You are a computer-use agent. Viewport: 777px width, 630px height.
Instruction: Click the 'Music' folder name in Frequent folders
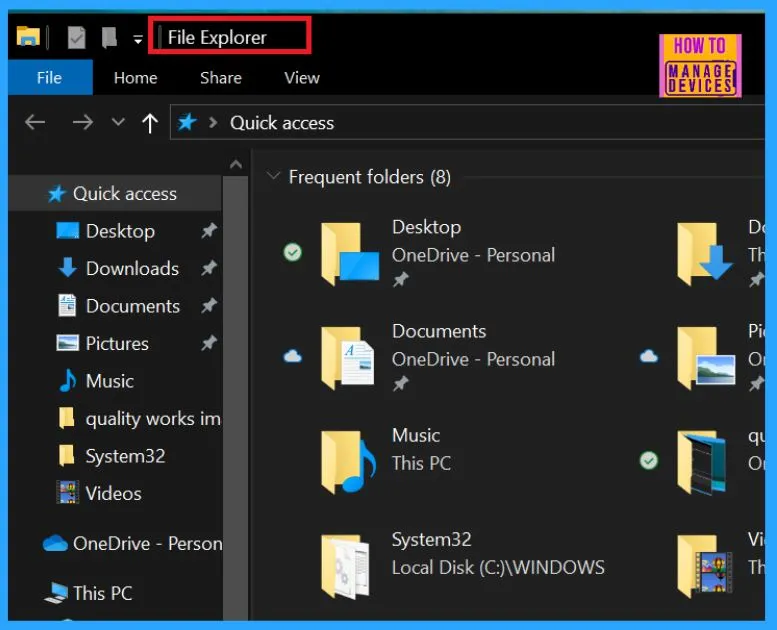416,435
